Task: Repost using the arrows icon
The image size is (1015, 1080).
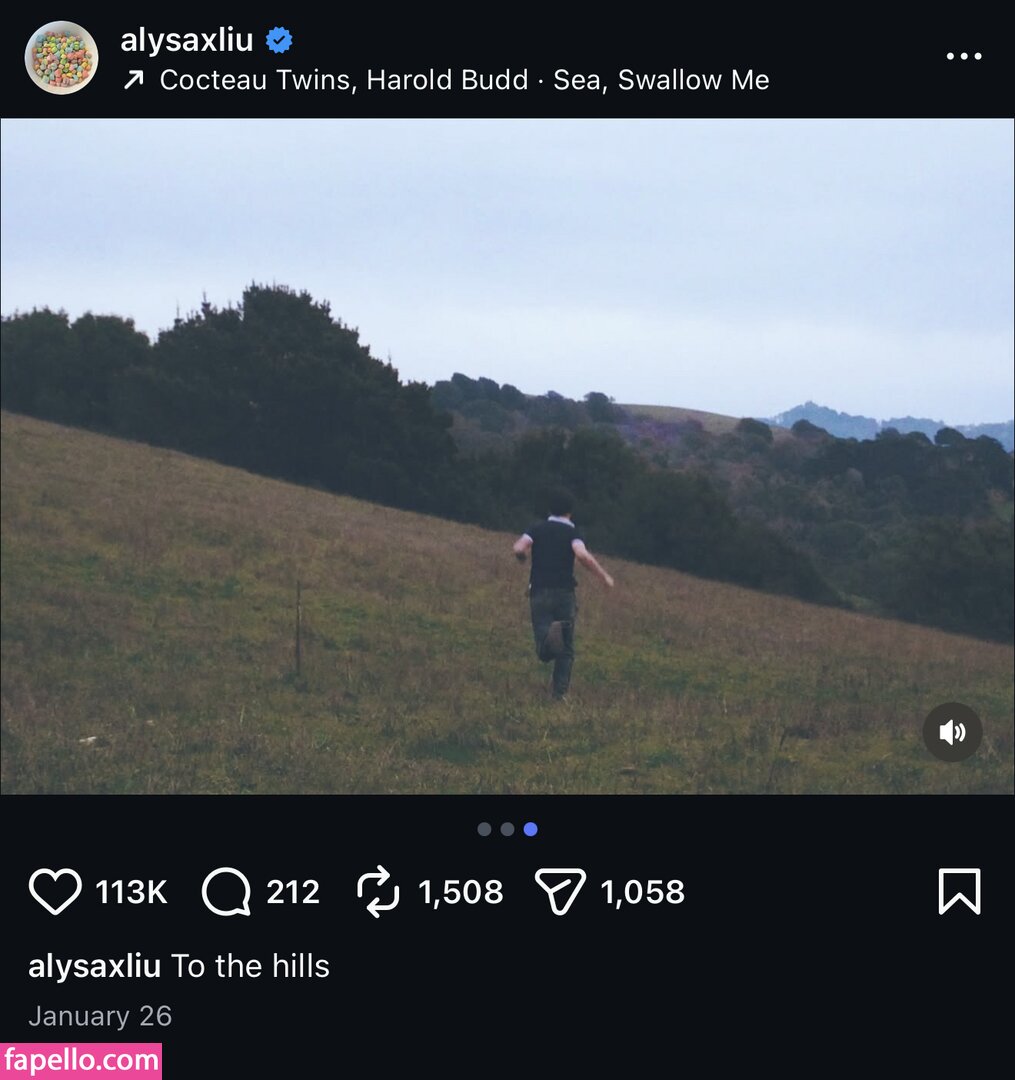Action: (x=378, y=891)
